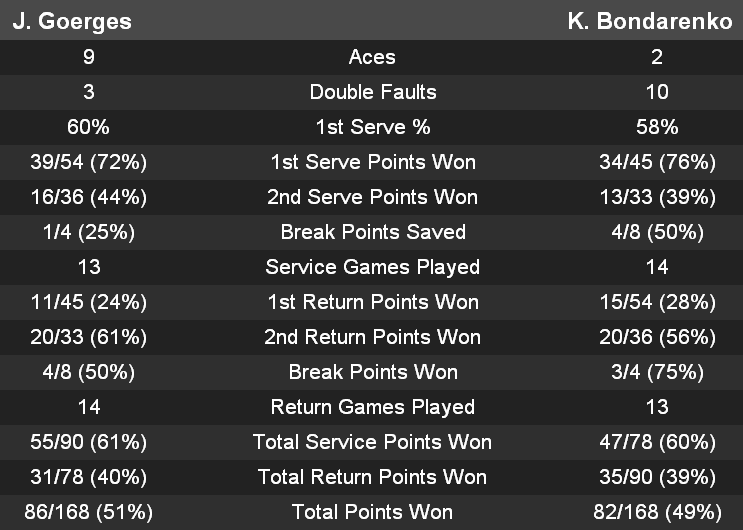Screen dimensions: 743x530
Task: Select Goerges' 9 aces value
Action: [89, 57]
